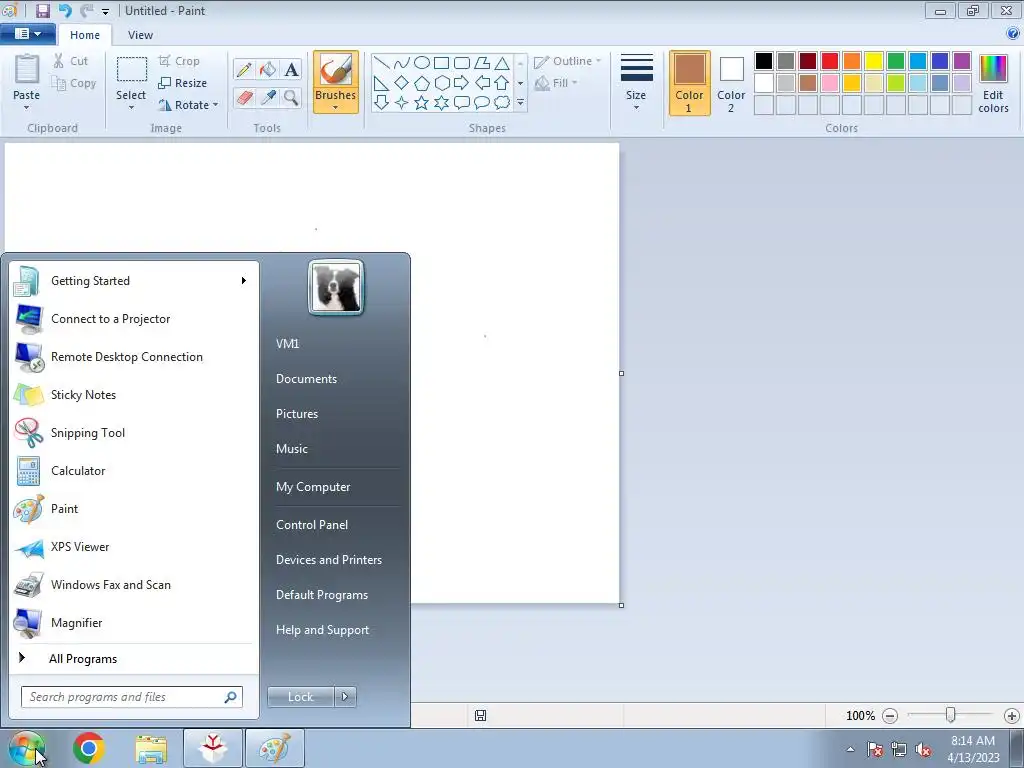
Task: Open Calculator from Start menu
Action: (x=134, y=471)
